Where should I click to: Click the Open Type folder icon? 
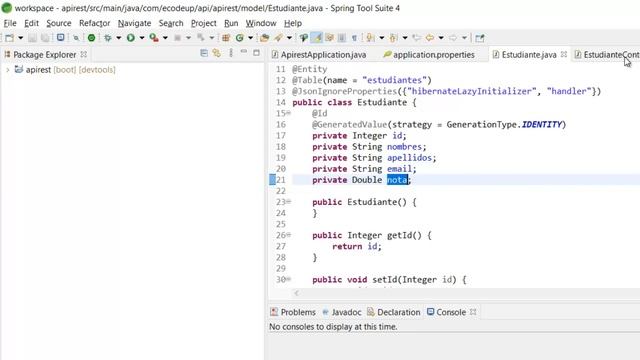(x=264, y=38)
